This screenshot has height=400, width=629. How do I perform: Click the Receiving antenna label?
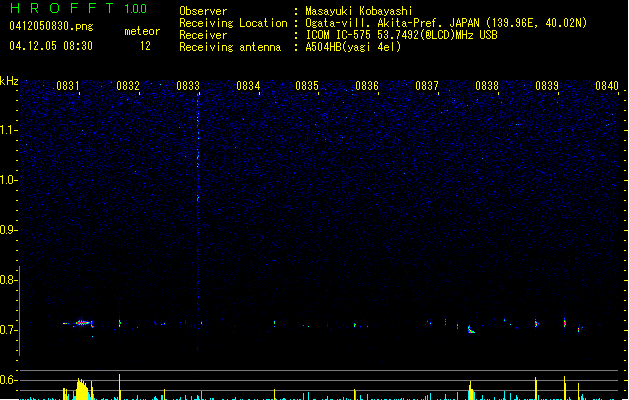[x=230, y=47]
